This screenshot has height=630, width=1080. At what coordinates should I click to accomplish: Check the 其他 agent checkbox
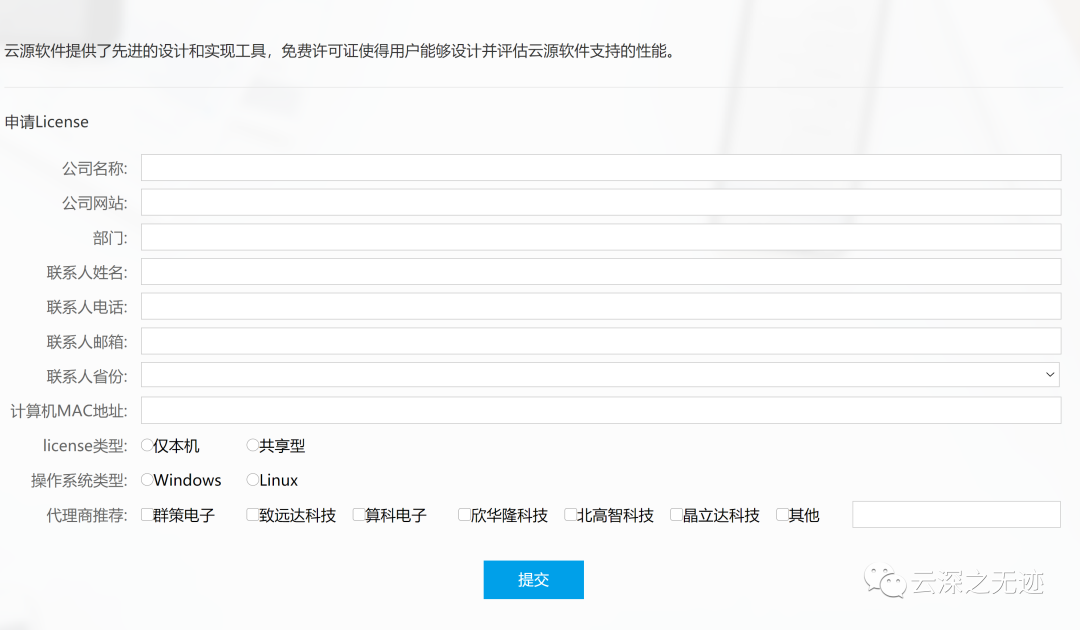782,515
